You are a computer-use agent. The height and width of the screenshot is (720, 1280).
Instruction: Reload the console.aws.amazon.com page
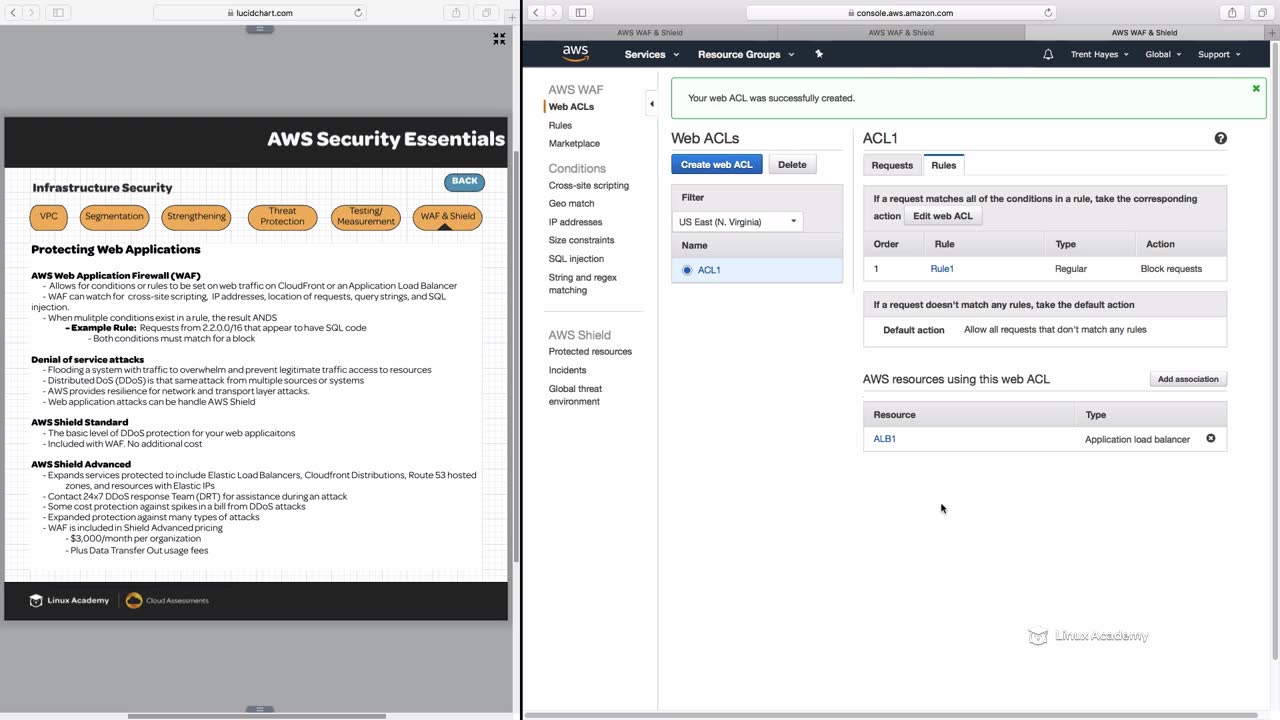[1048, 13]
